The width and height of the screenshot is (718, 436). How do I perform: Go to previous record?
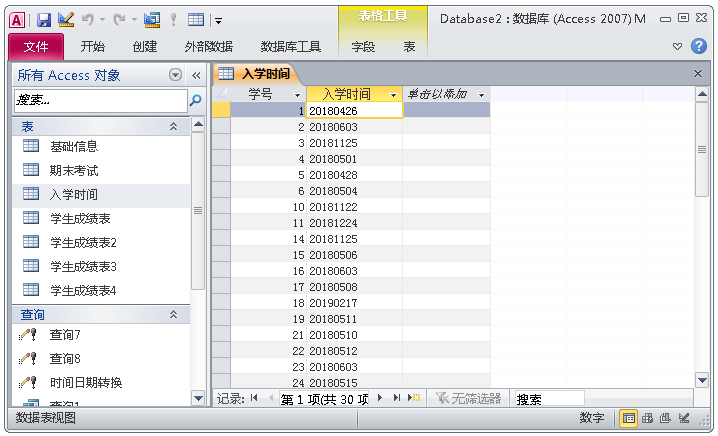tap(271, 398)
